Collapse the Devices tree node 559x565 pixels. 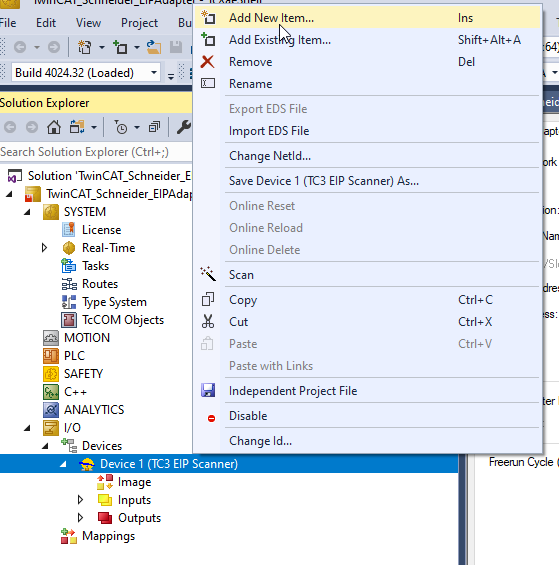point(45,446)
